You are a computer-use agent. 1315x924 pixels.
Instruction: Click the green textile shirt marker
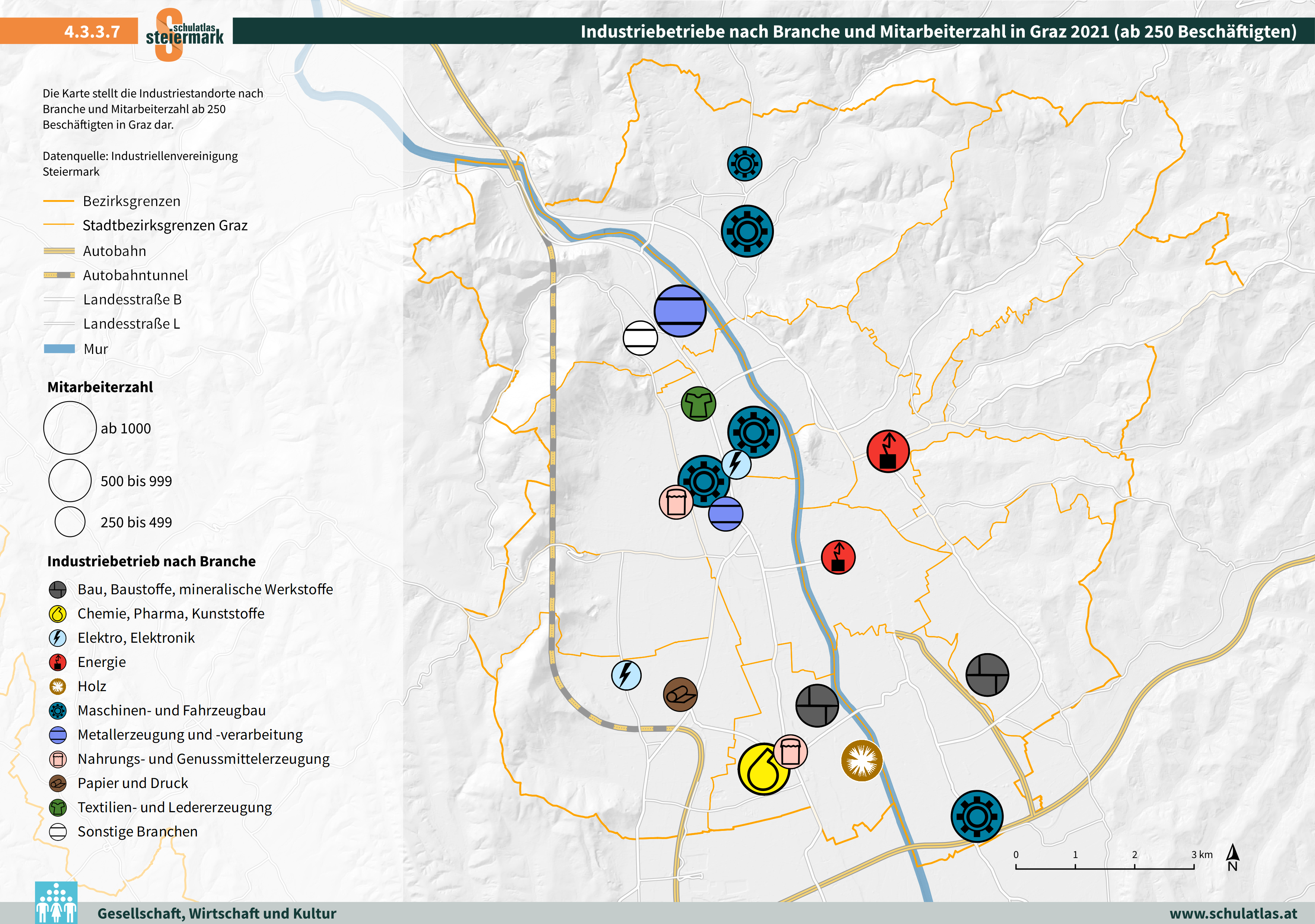[x=698, y=404]
